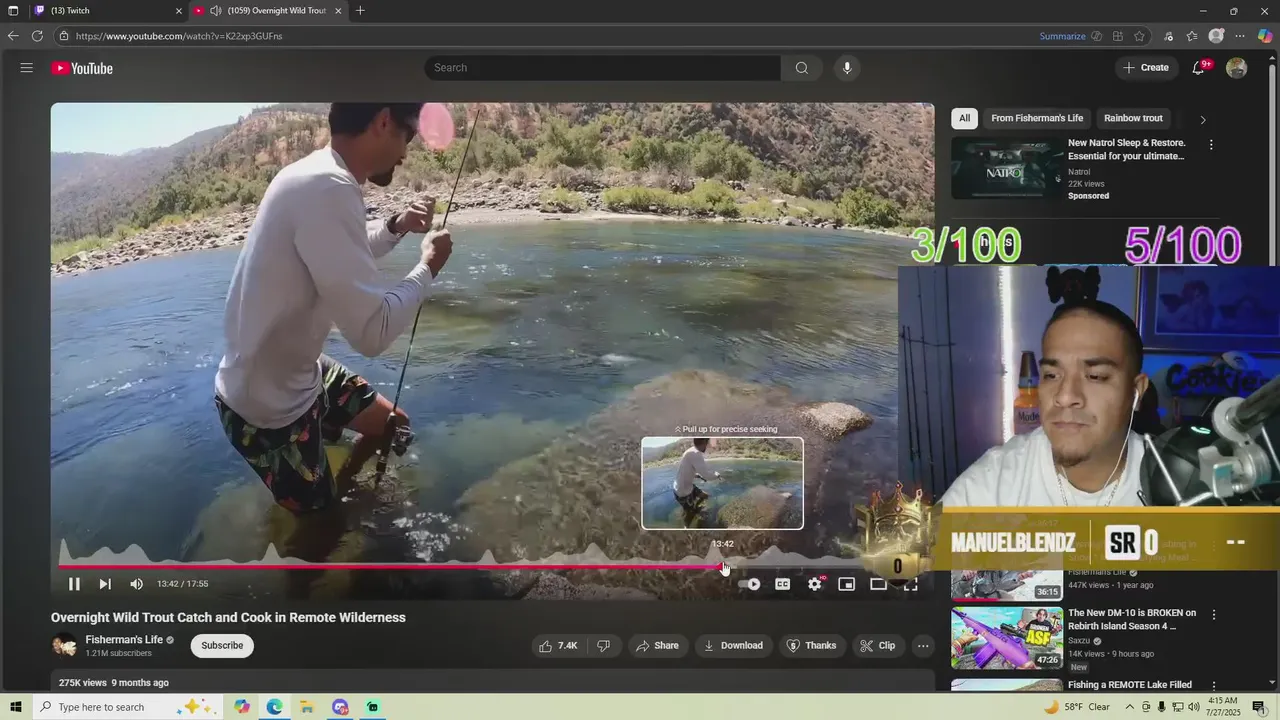The height and width of the screenshot is (720, 1280).
Task: Toggle autoplay switch in player
Action: [751, 584]
